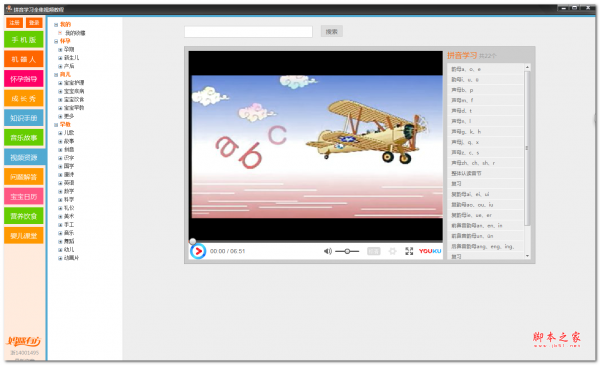Open the 音乐故事 sidebar tab
The height and width of the screenshot is (365, 600).
pyautogui.click(x=24, y=138)
